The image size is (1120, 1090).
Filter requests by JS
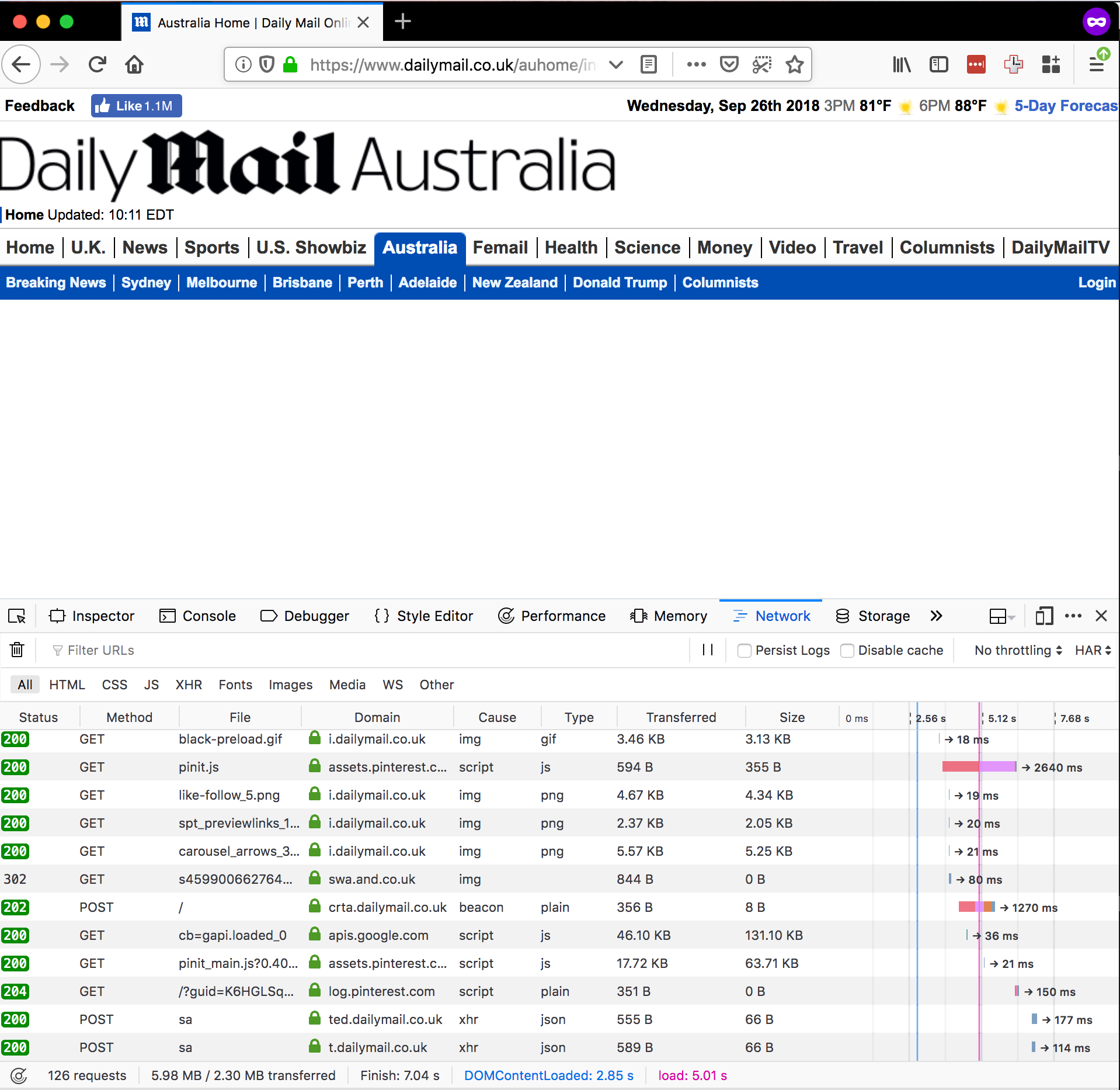[151, 685]
